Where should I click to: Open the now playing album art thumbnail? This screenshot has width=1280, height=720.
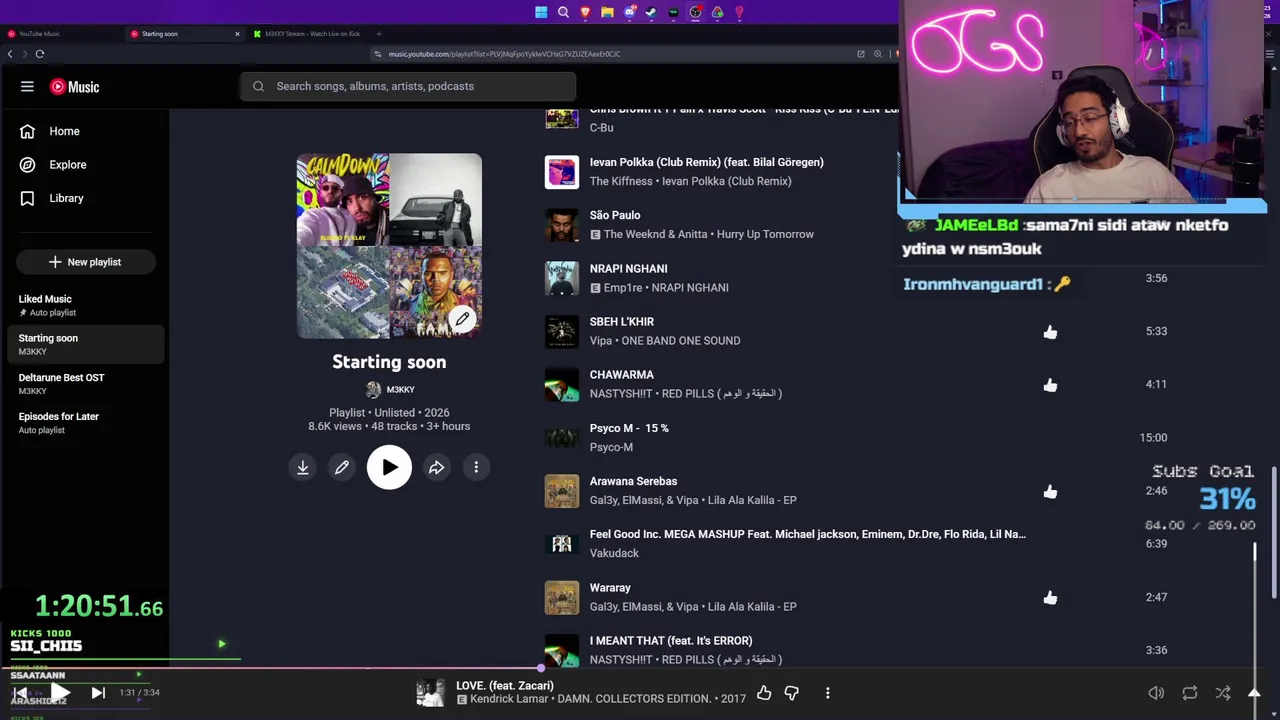[431, 692]
